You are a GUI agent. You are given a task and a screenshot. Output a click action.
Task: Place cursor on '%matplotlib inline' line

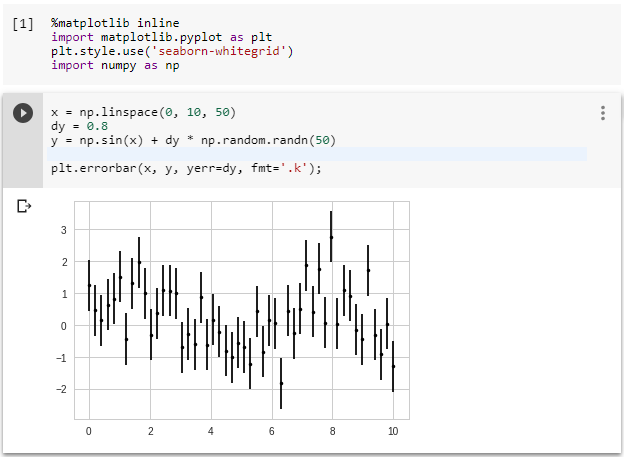pos(115,23)
